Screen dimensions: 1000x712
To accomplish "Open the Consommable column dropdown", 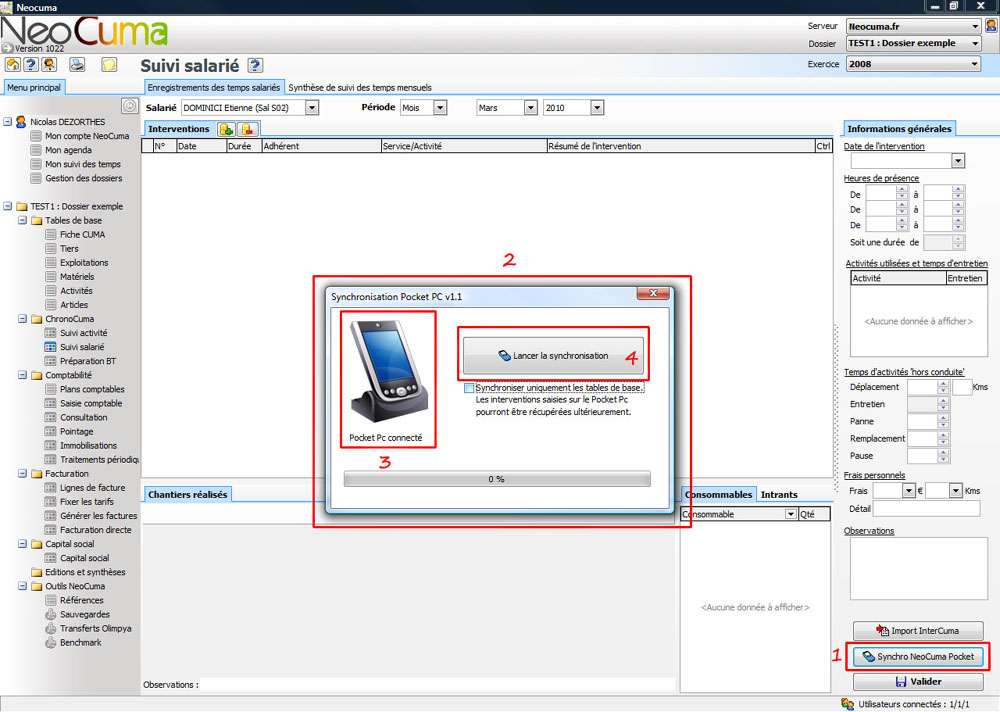I will pyautogui.click(x=791, y=514).
